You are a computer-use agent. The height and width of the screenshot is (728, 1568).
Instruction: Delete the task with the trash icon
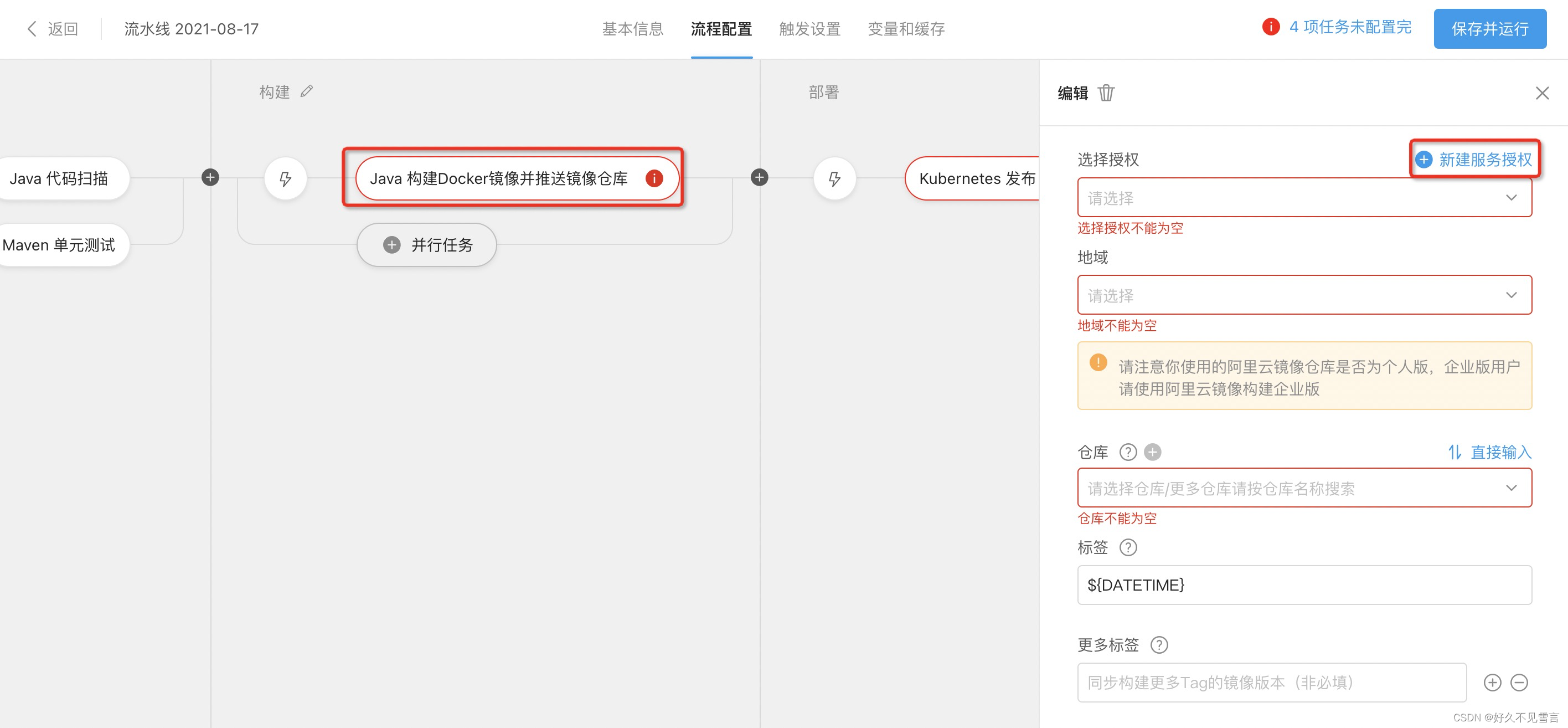pyautogui.click(x=1106, y=93)
